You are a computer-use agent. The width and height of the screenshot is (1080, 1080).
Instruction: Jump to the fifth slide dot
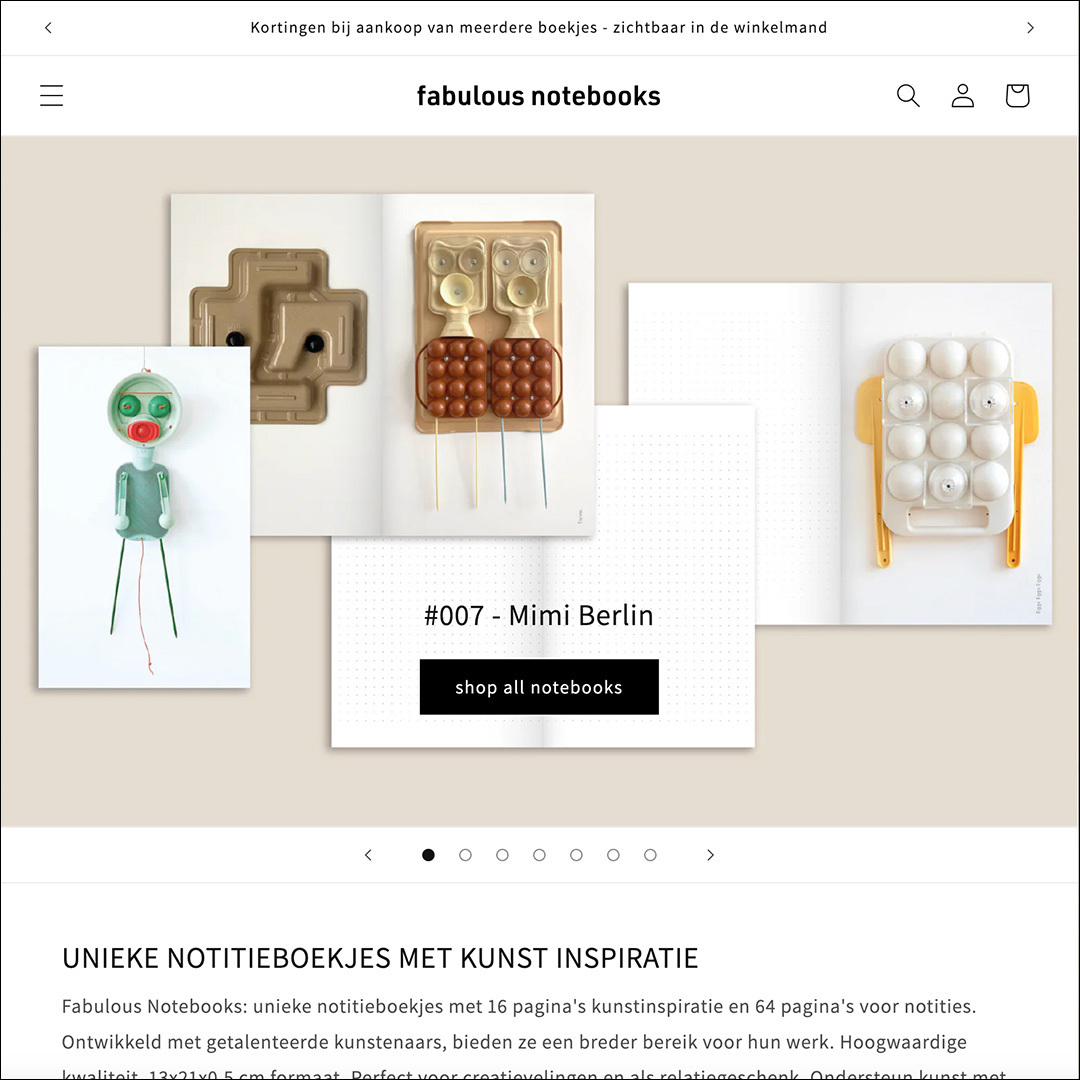point(577,855)
